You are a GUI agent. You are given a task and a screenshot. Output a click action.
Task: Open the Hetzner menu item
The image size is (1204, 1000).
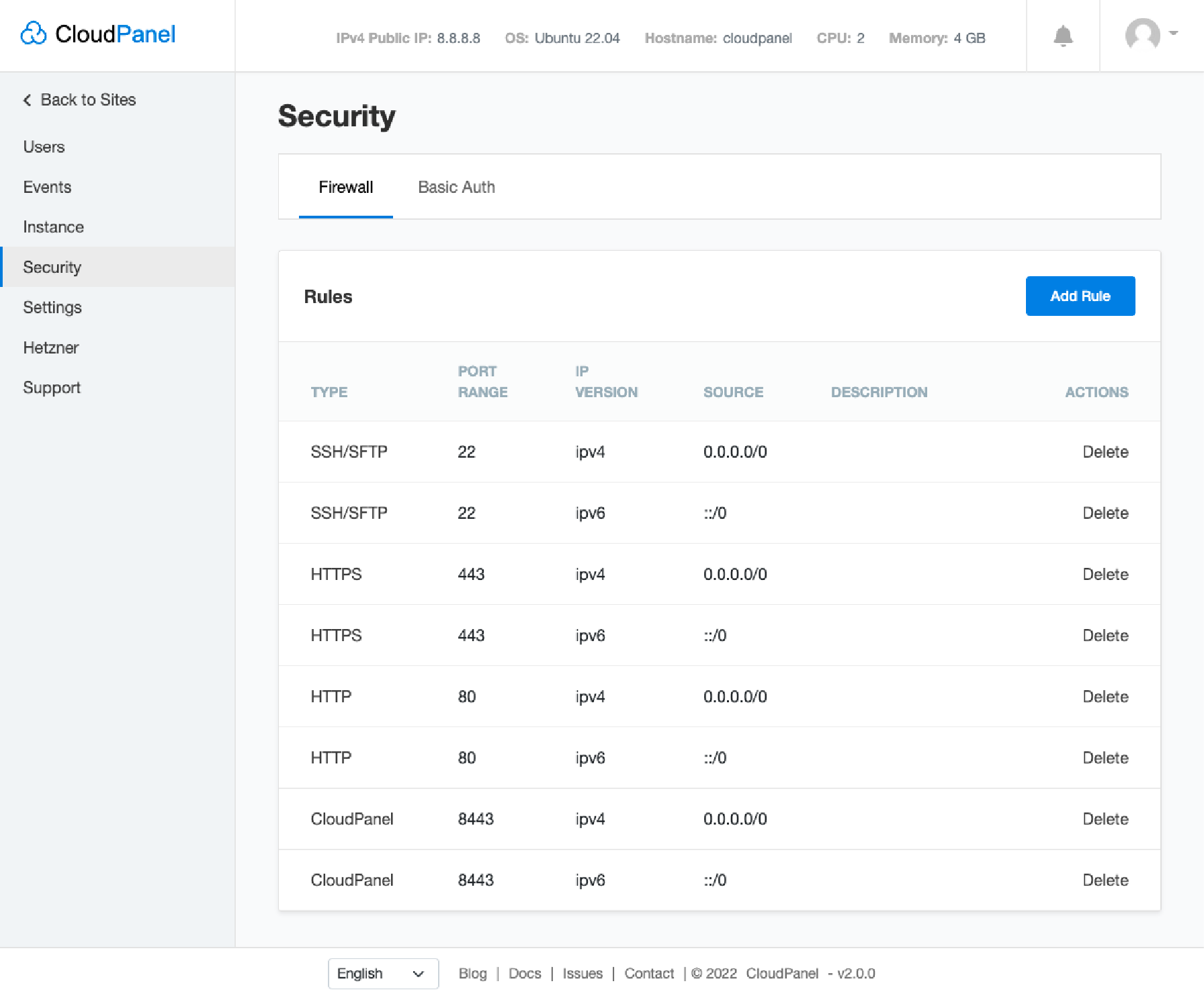click(51, 347)
